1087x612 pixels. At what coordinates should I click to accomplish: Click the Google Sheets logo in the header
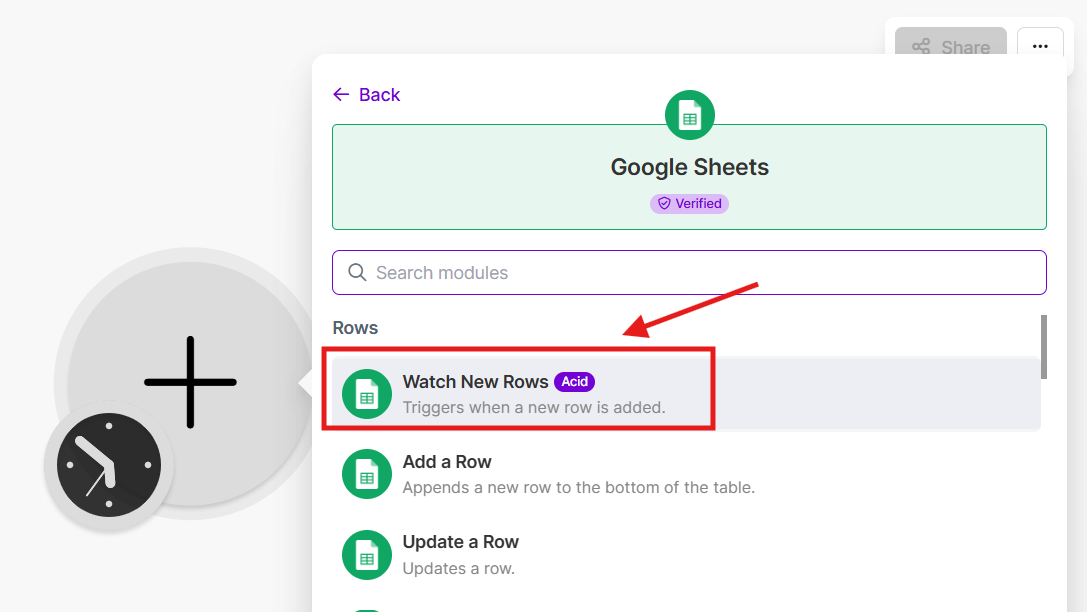click(689, 115)
